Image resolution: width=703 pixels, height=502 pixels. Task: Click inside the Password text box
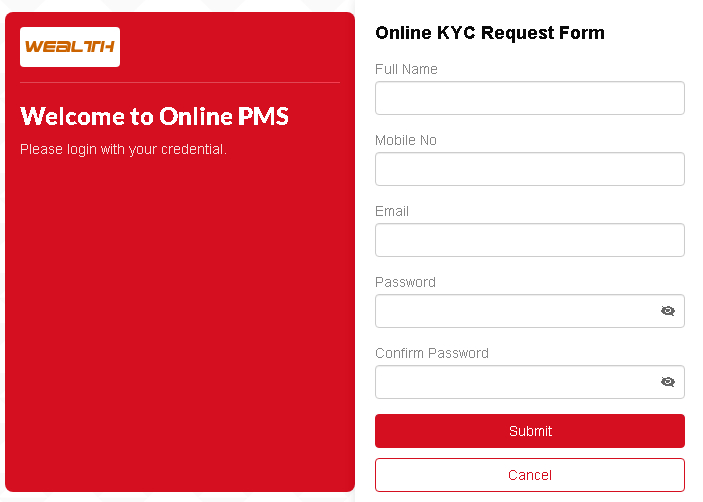[x=515, y=311]
